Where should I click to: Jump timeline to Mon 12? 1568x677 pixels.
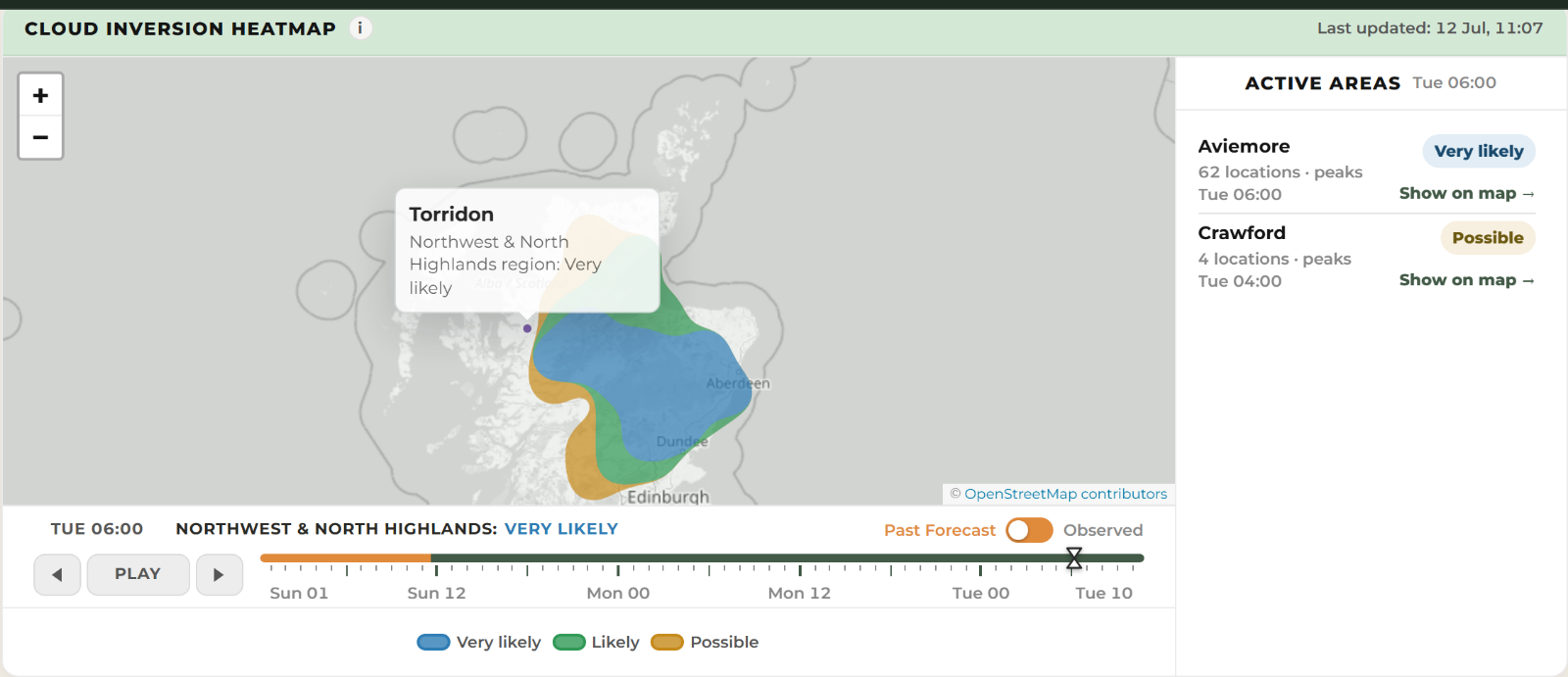800,593
